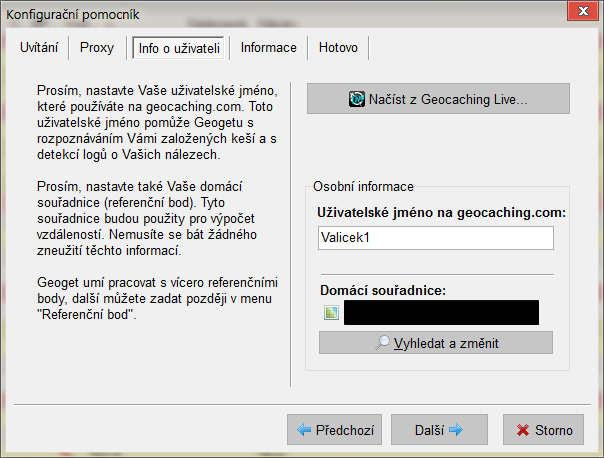Click the paragraph starting "Prosím, nastavte Vaše uživatelské"
This screenshot has height=458, width=604.
(157, 122)
